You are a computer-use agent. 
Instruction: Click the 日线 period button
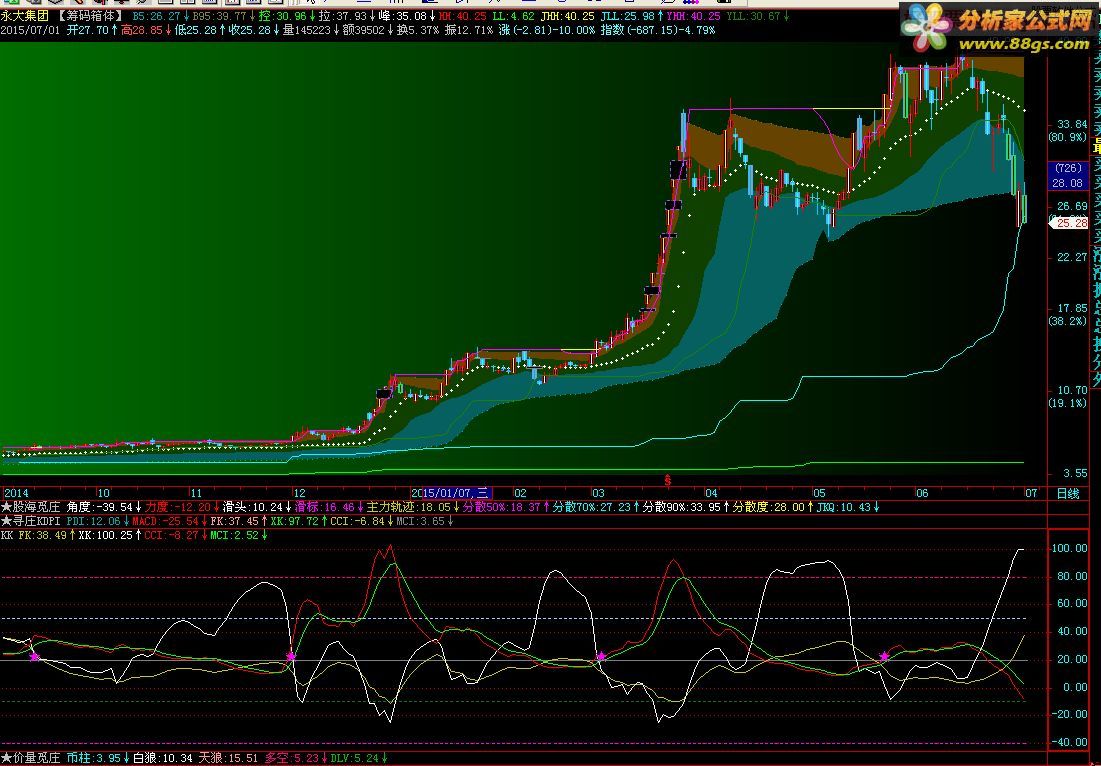(x=1067, y=493)
